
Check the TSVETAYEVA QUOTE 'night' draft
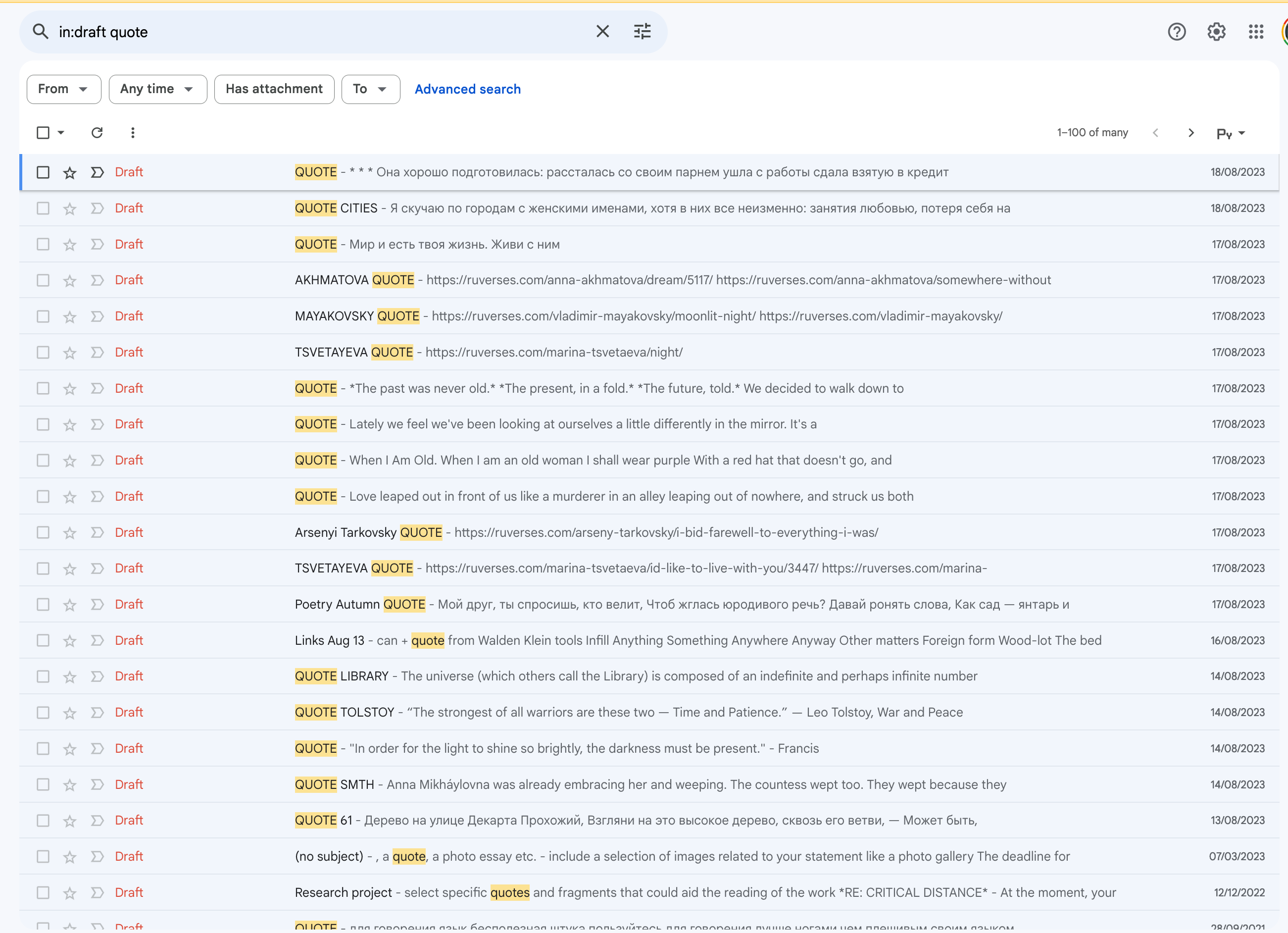[43, 352]
